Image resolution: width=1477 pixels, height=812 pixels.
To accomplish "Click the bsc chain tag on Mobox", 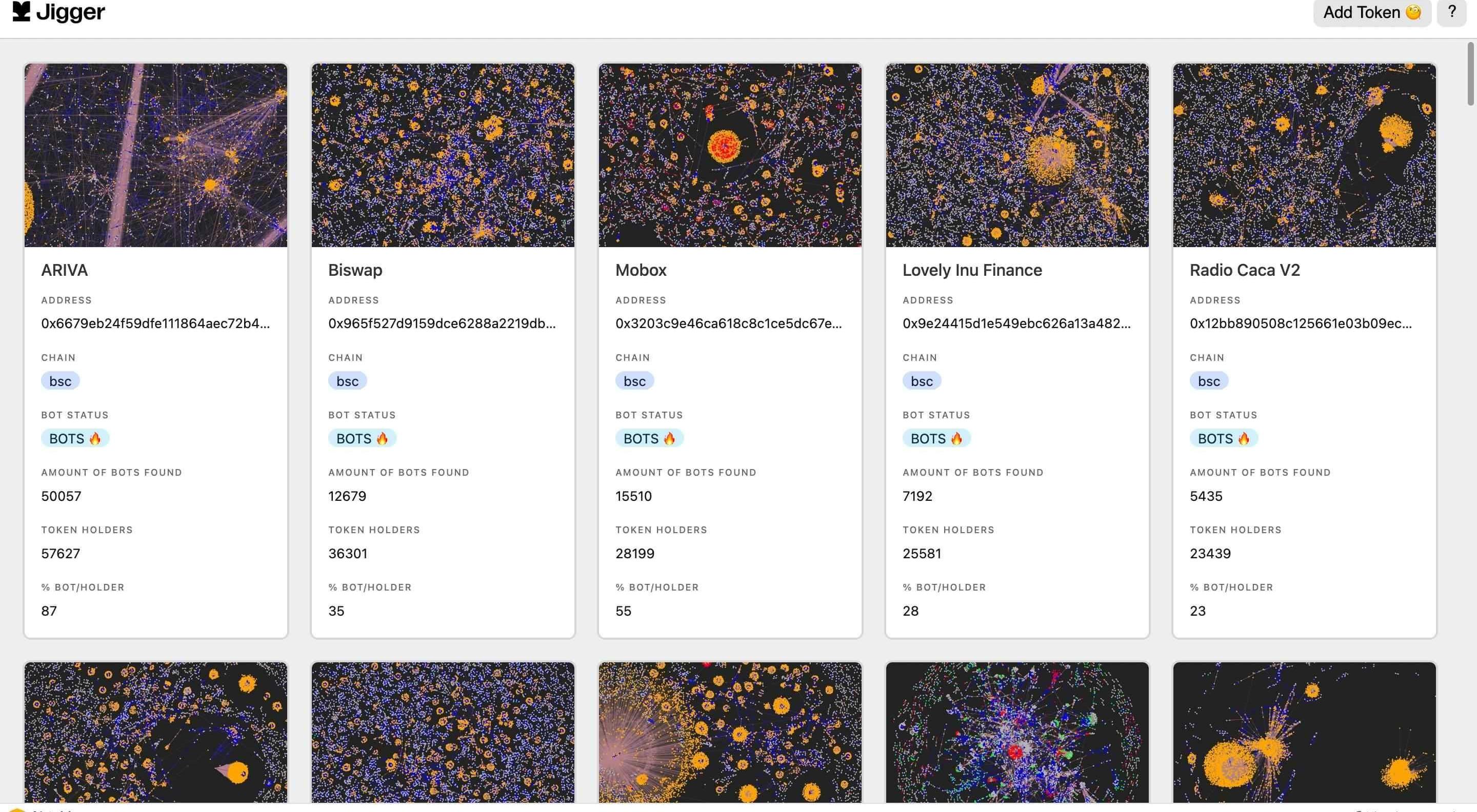I will (634, 381).
